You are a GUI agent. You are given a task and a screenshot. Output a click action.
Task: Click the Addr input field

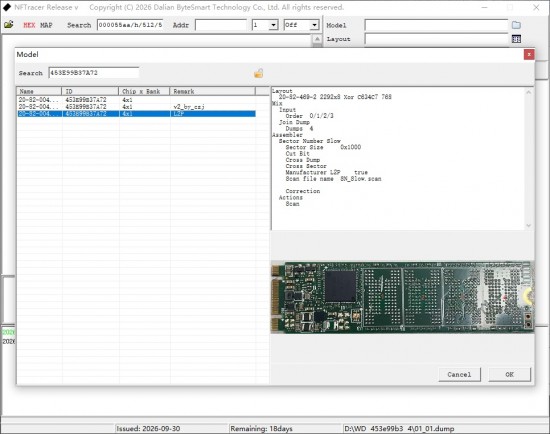click(221, 25)
